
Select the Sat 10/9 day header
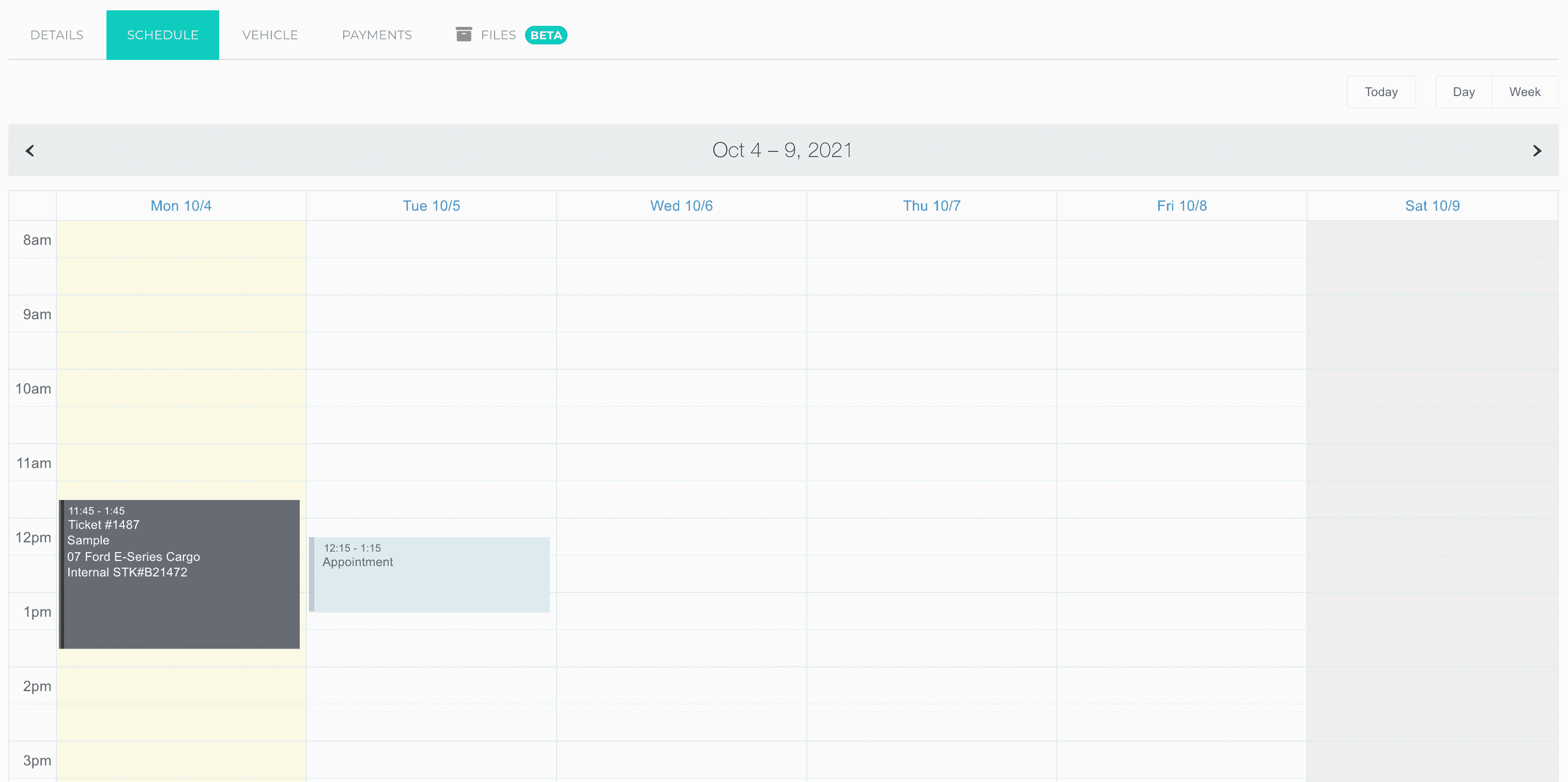(1432, 206)
